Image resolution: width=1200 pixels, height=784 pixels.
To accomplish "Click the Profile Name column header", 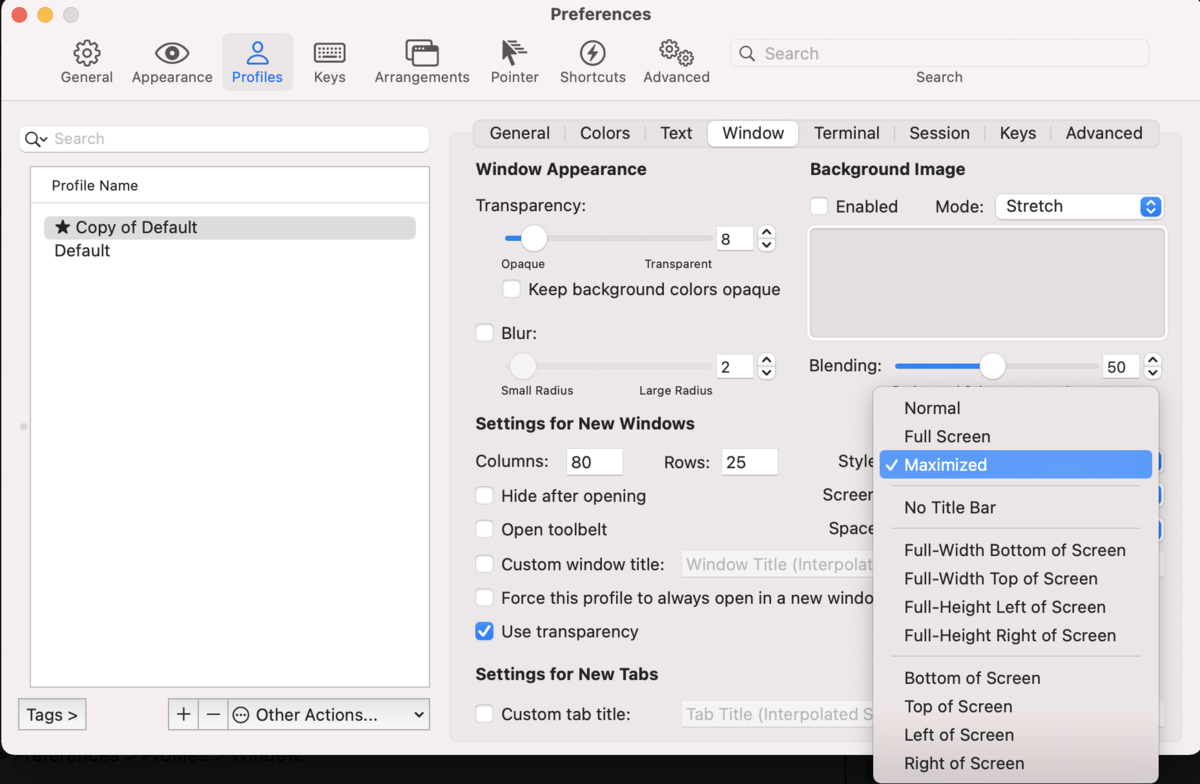I will coord(230,186).
